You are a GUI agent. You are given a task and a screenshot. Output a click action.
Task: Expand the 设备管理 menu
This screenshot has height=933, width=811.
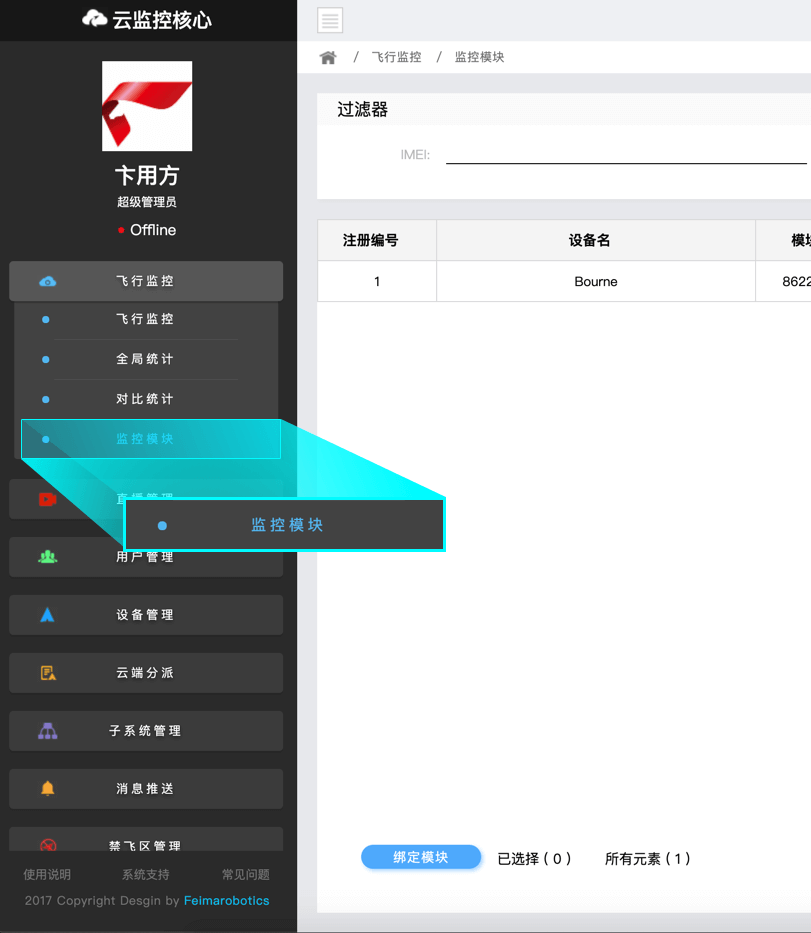146,615
